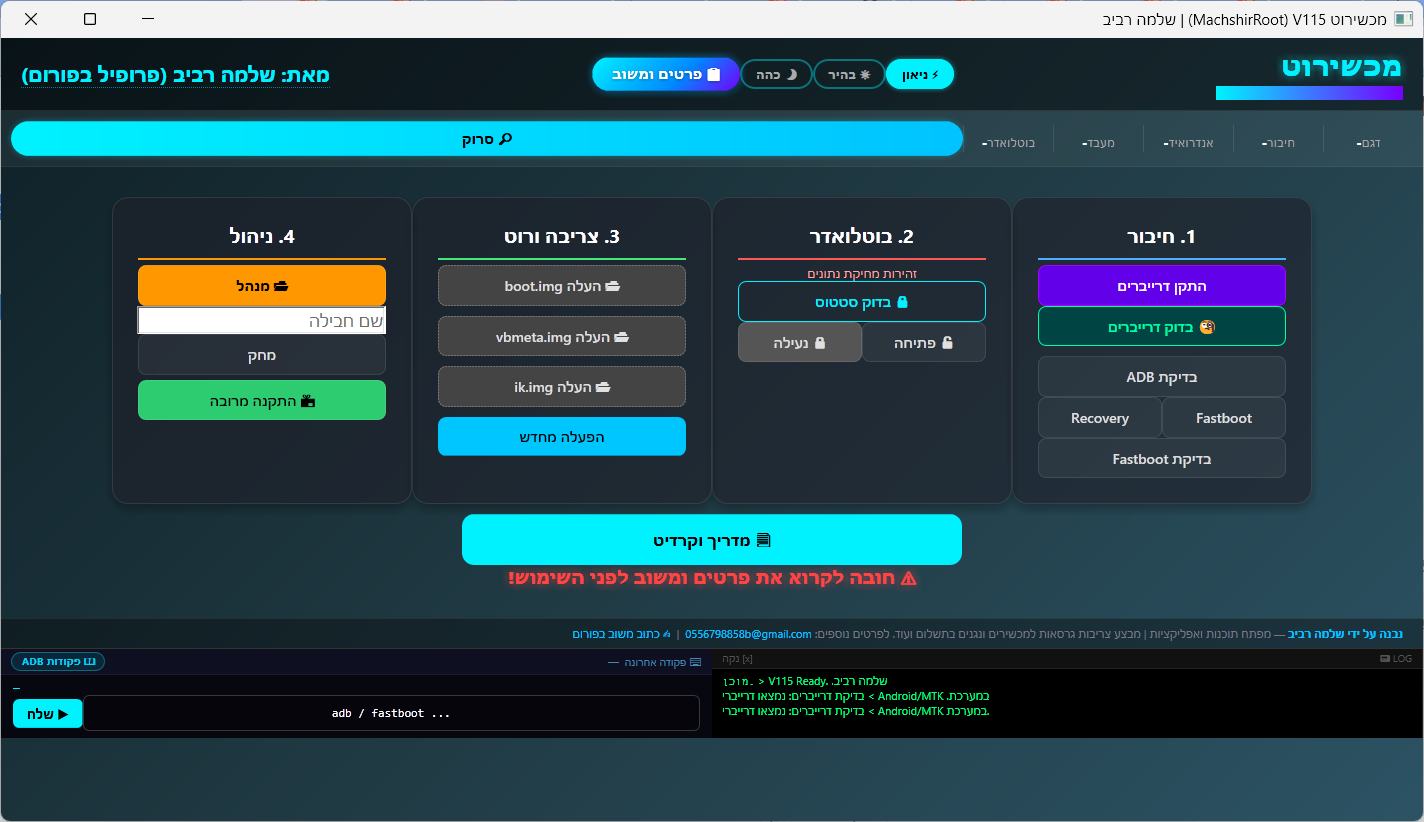Click the open padlock 'פתיחה' unlock button
The height and width of the screenshot is (822, 1424).
pyautogui.click(x=923, y=342)
